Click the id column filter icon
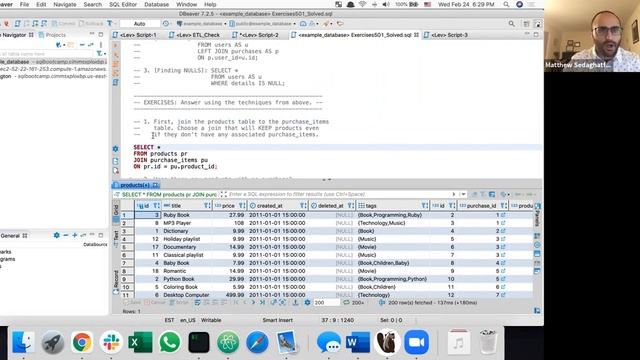 point(157,206)
